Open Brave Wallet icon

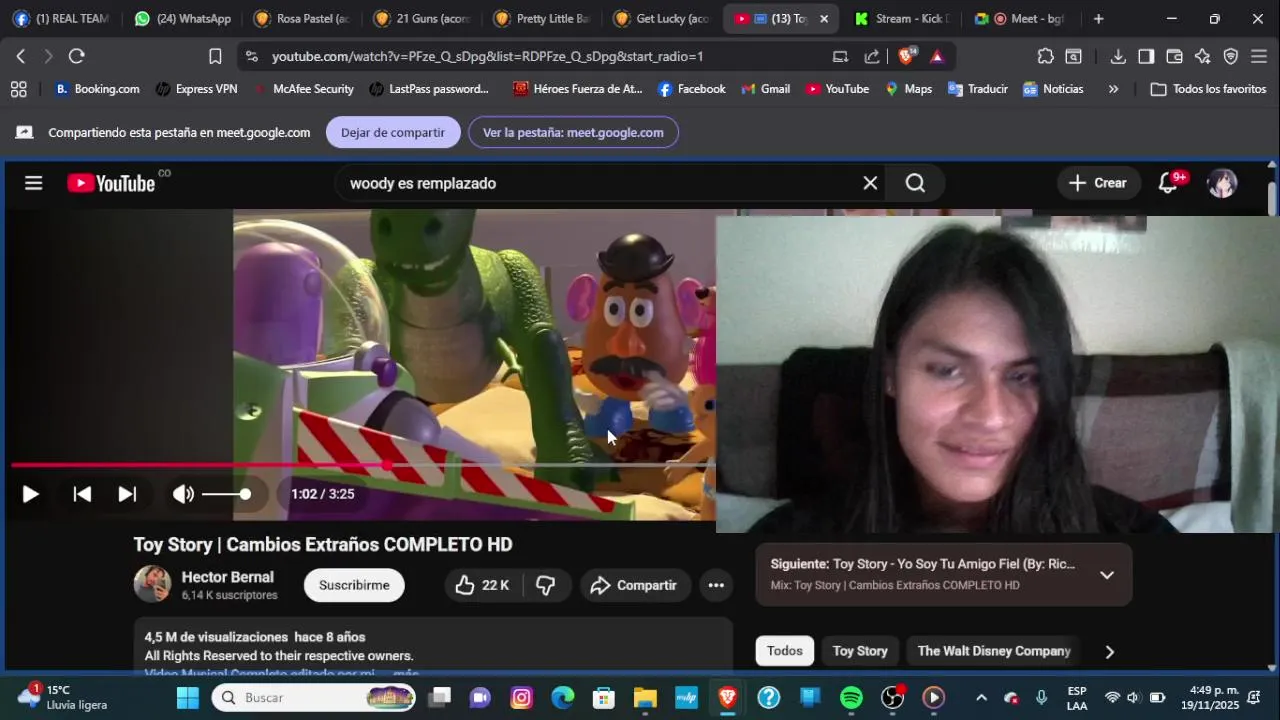point(1175,56)
